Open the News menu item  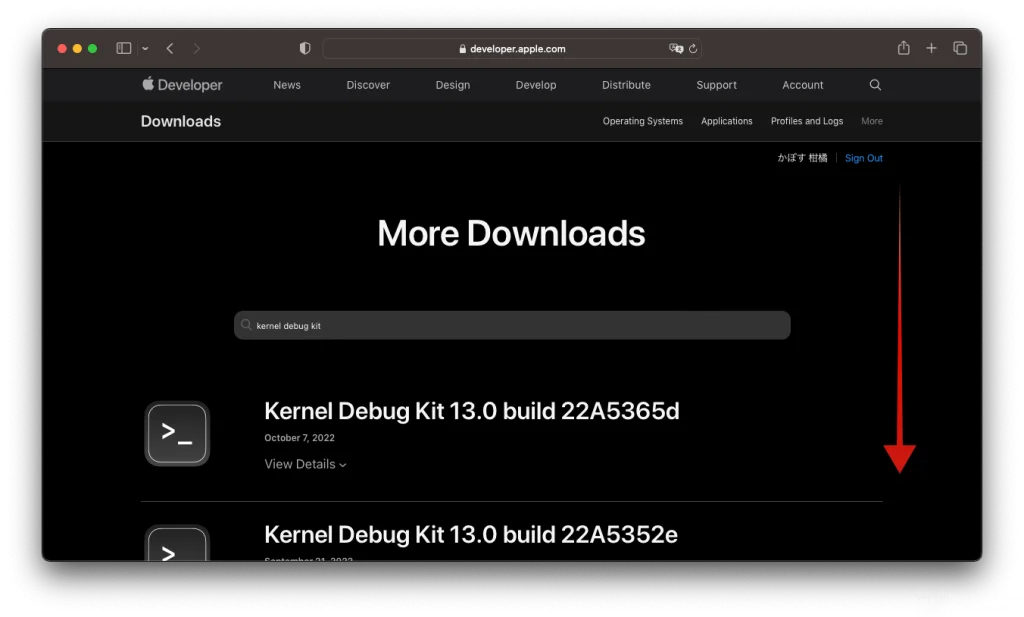tap(287, 85)
